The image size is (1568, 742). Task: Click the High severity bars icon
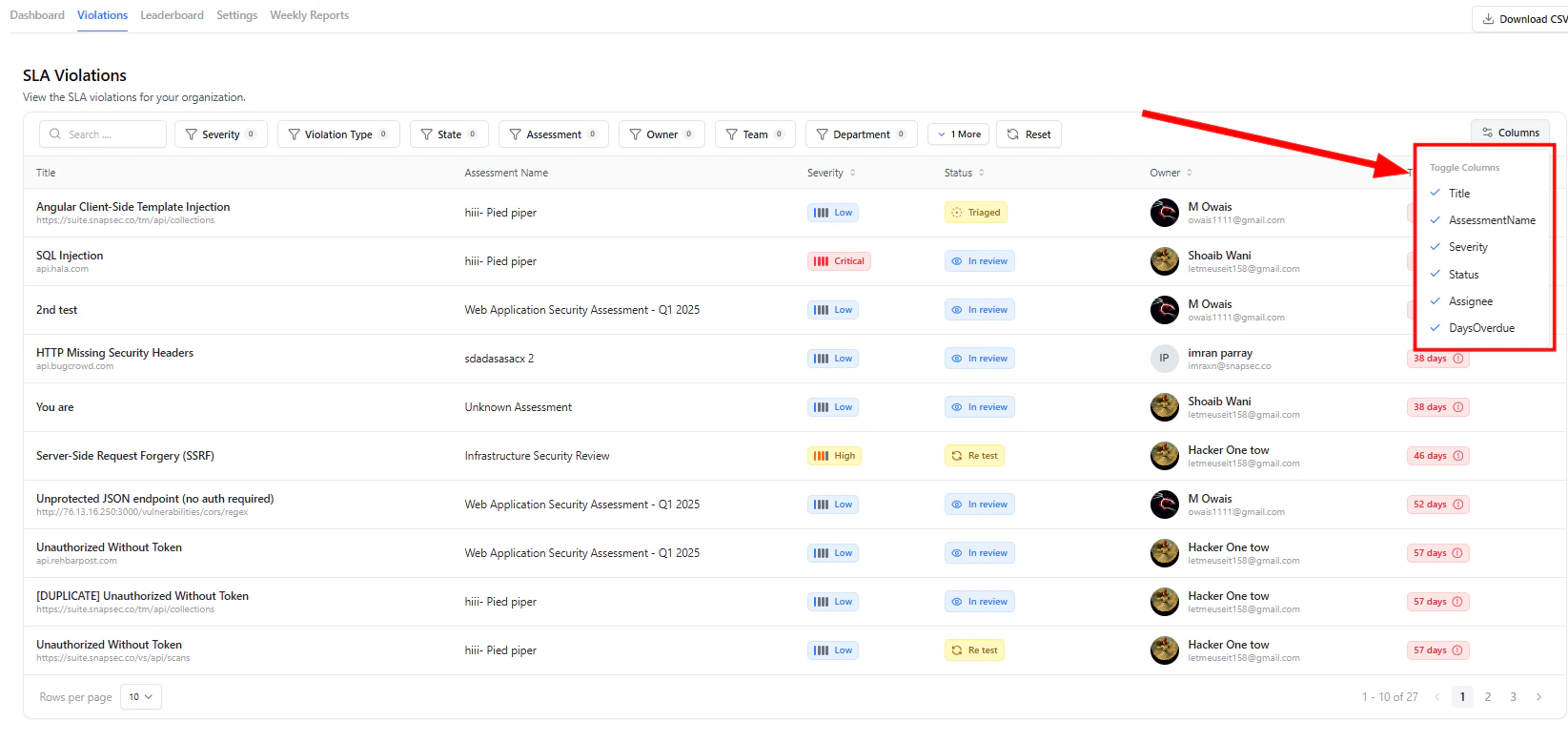822,456
